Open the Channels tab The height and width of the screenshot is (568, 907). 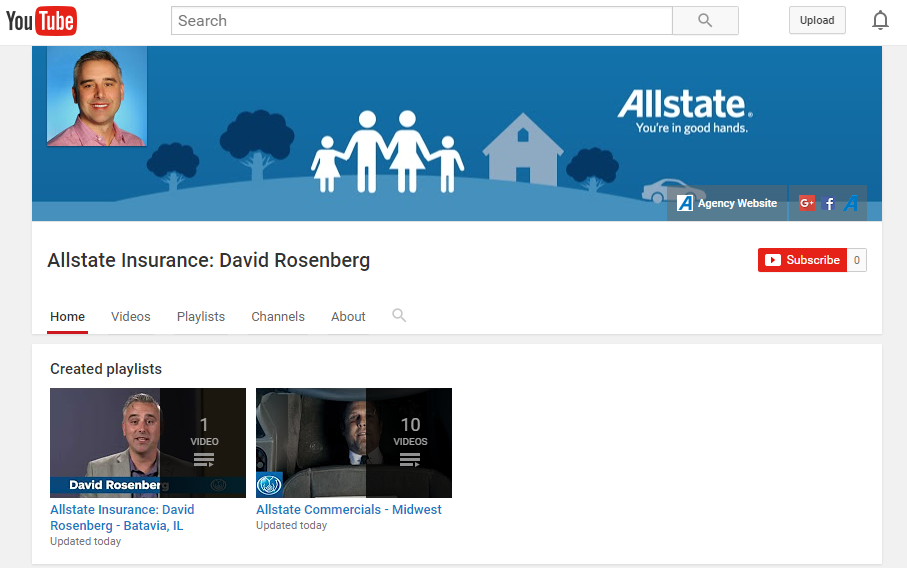coord(278,316)
